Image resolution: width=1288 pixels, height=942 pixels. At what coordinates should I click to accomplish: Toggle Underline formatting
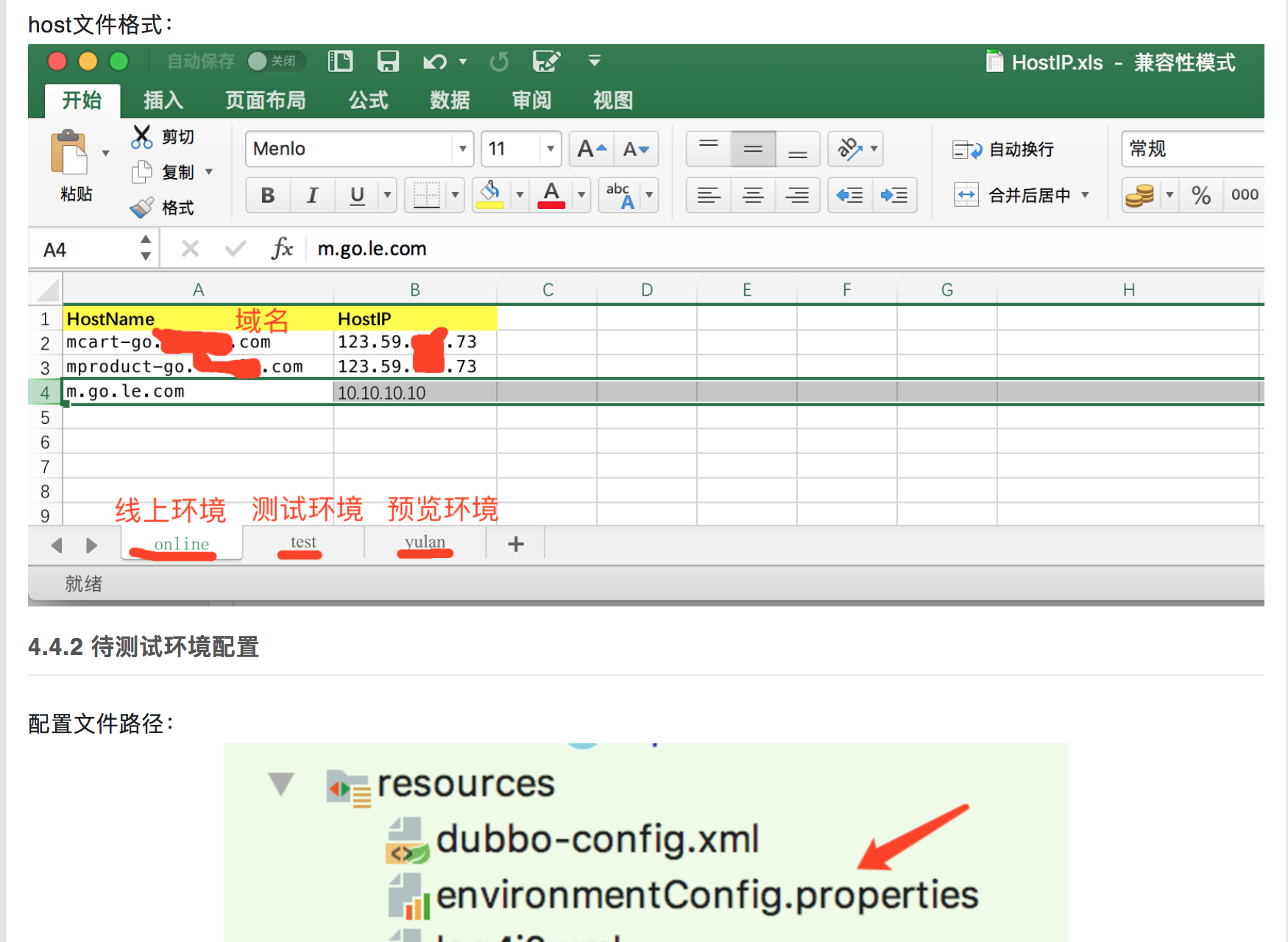[x=357, y=195]
